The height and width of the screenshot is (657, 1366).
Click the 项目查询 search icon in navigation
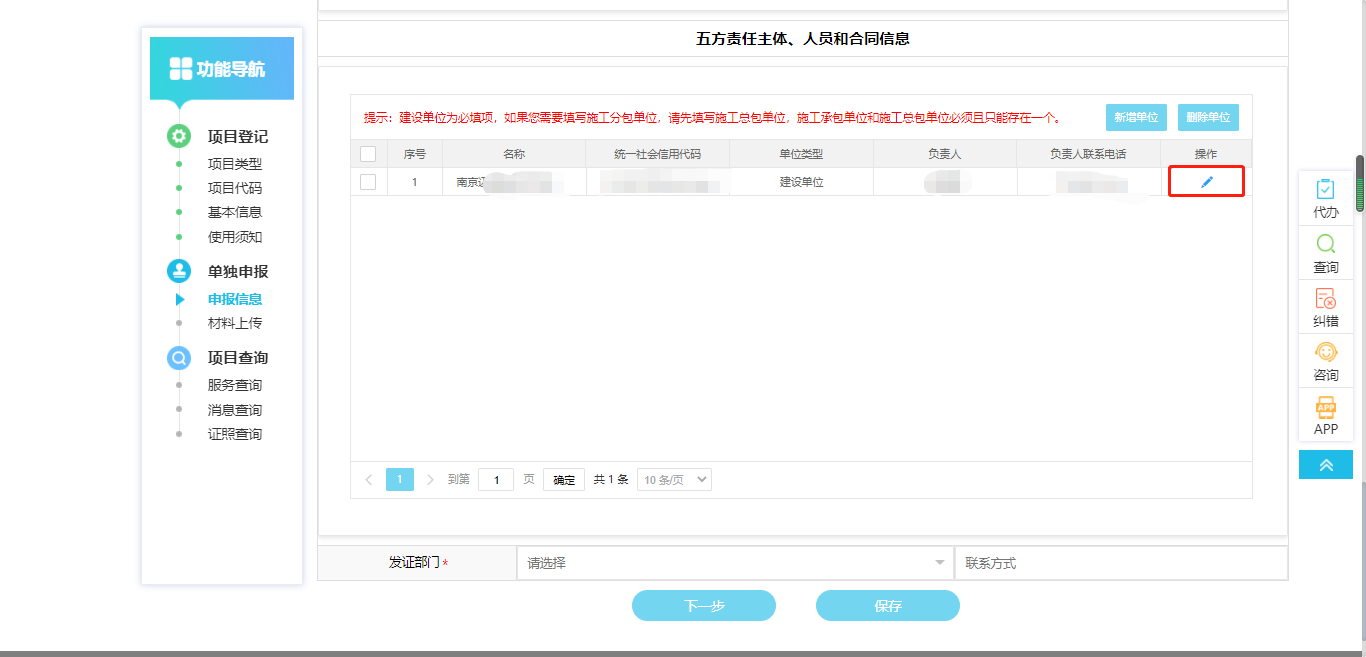(x=179, y=358)
